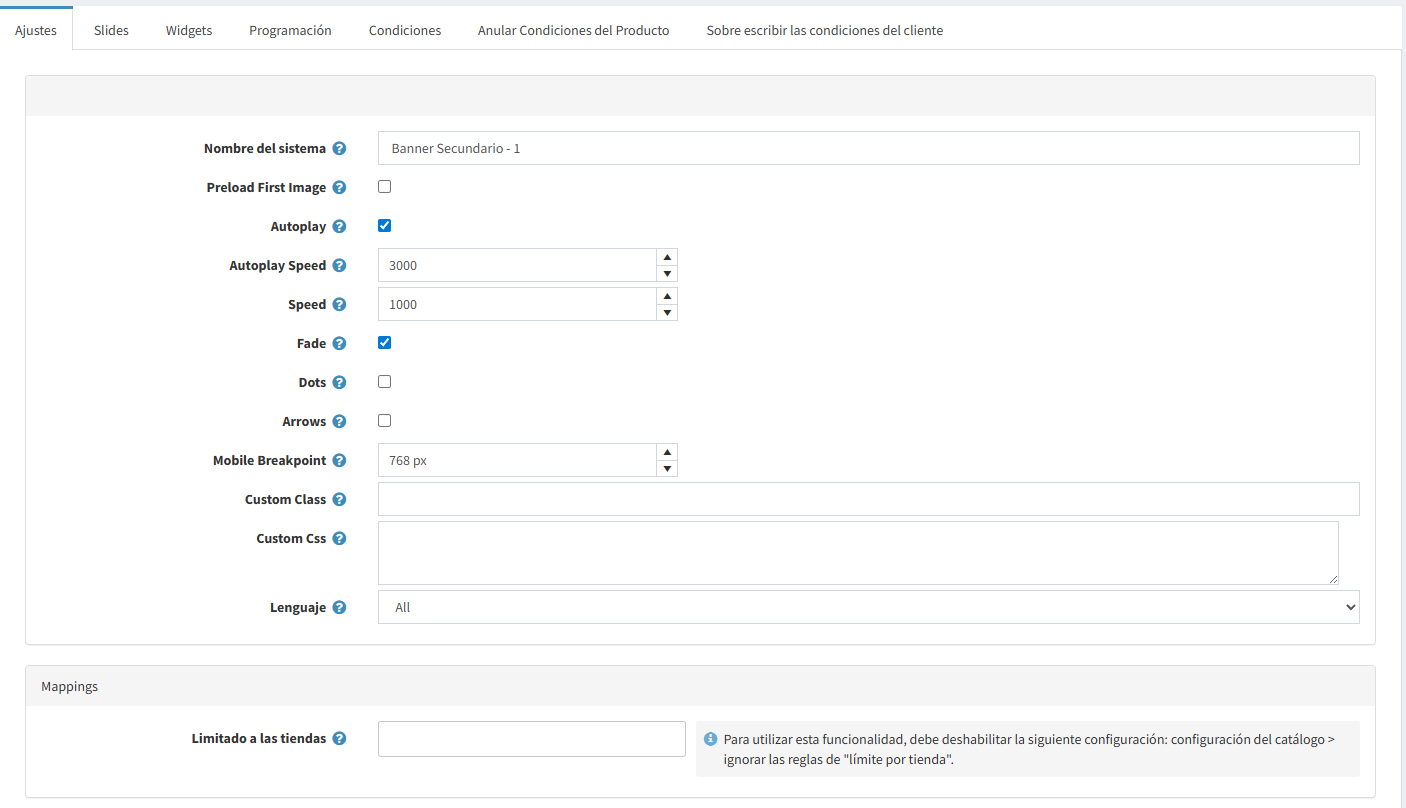Click the Lenguaje help icon
Screen dimensions: 1406x808
339,608
